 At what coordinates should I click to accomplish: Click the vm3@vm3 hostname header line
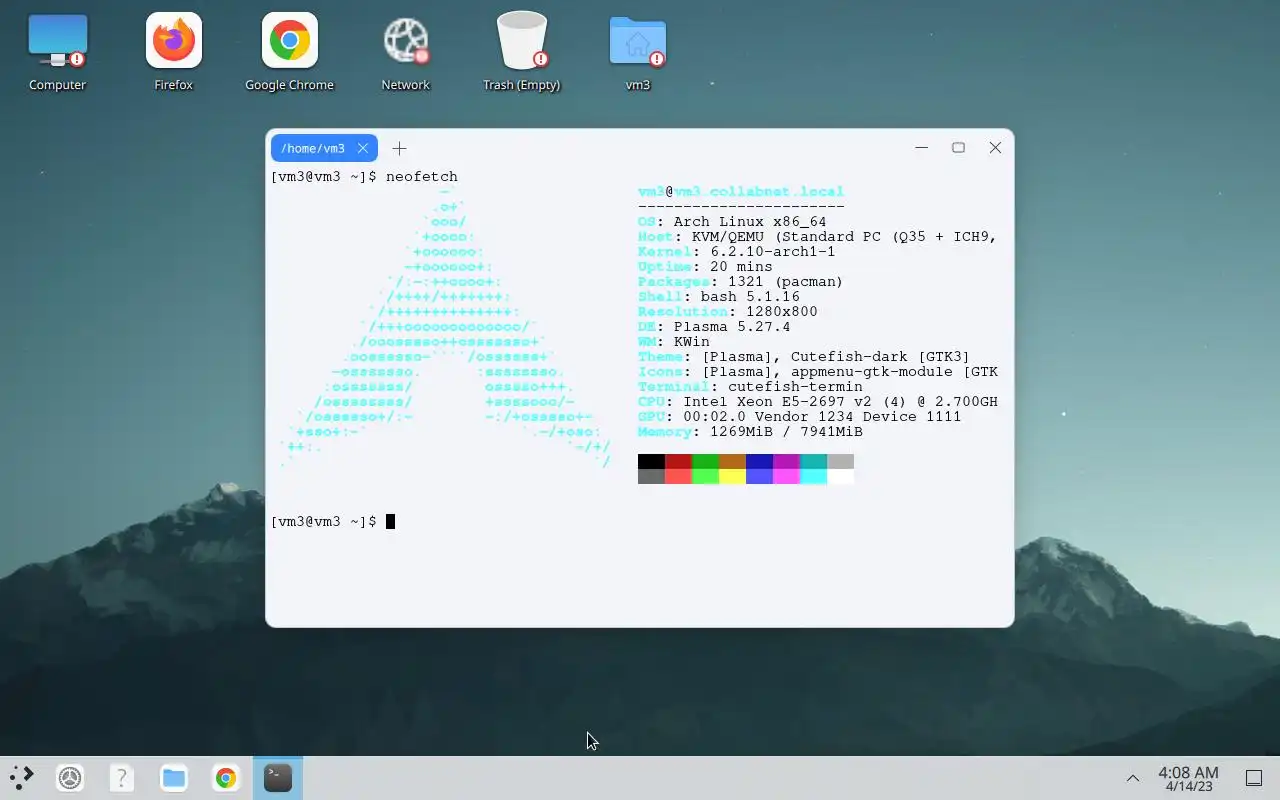(x=741, y=192)
